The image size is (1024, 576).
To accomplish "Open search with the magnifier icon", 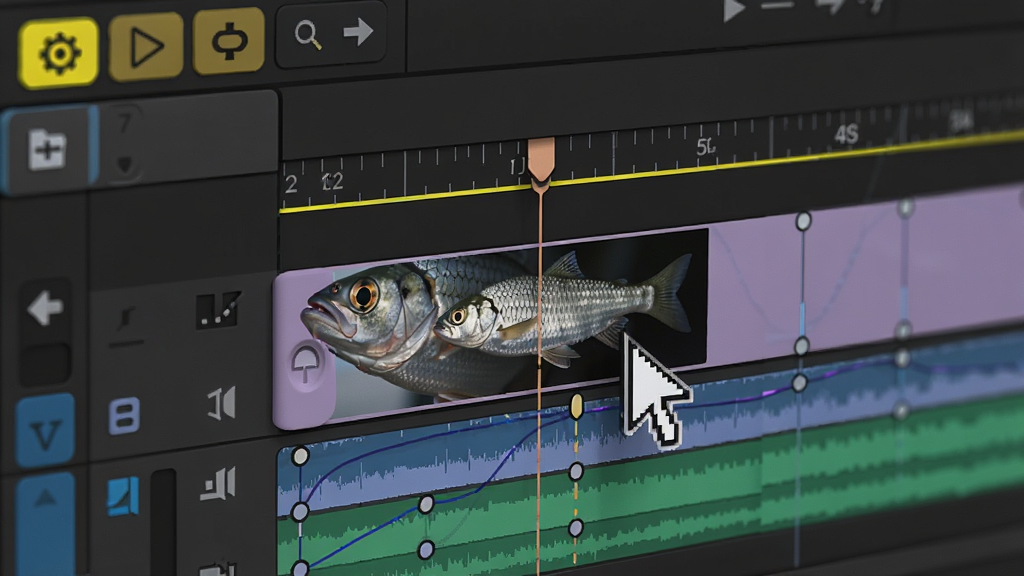I will [x=308, y=34].
